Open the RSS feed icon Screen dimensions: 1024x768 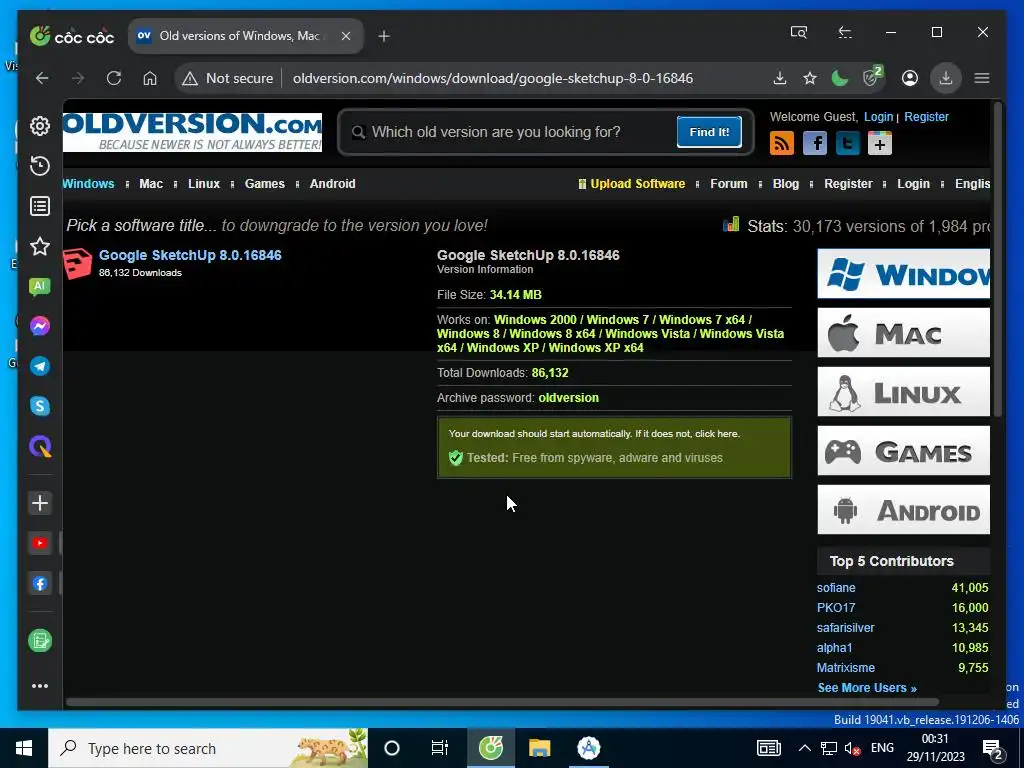point(782,143)
